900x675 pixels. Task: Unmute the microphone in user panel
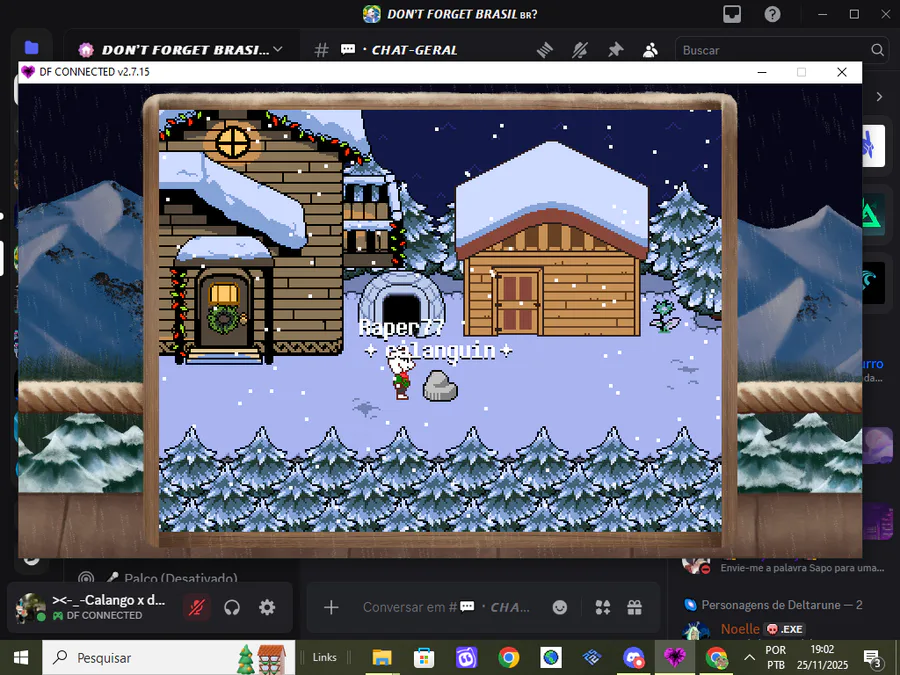click(196, 607)
